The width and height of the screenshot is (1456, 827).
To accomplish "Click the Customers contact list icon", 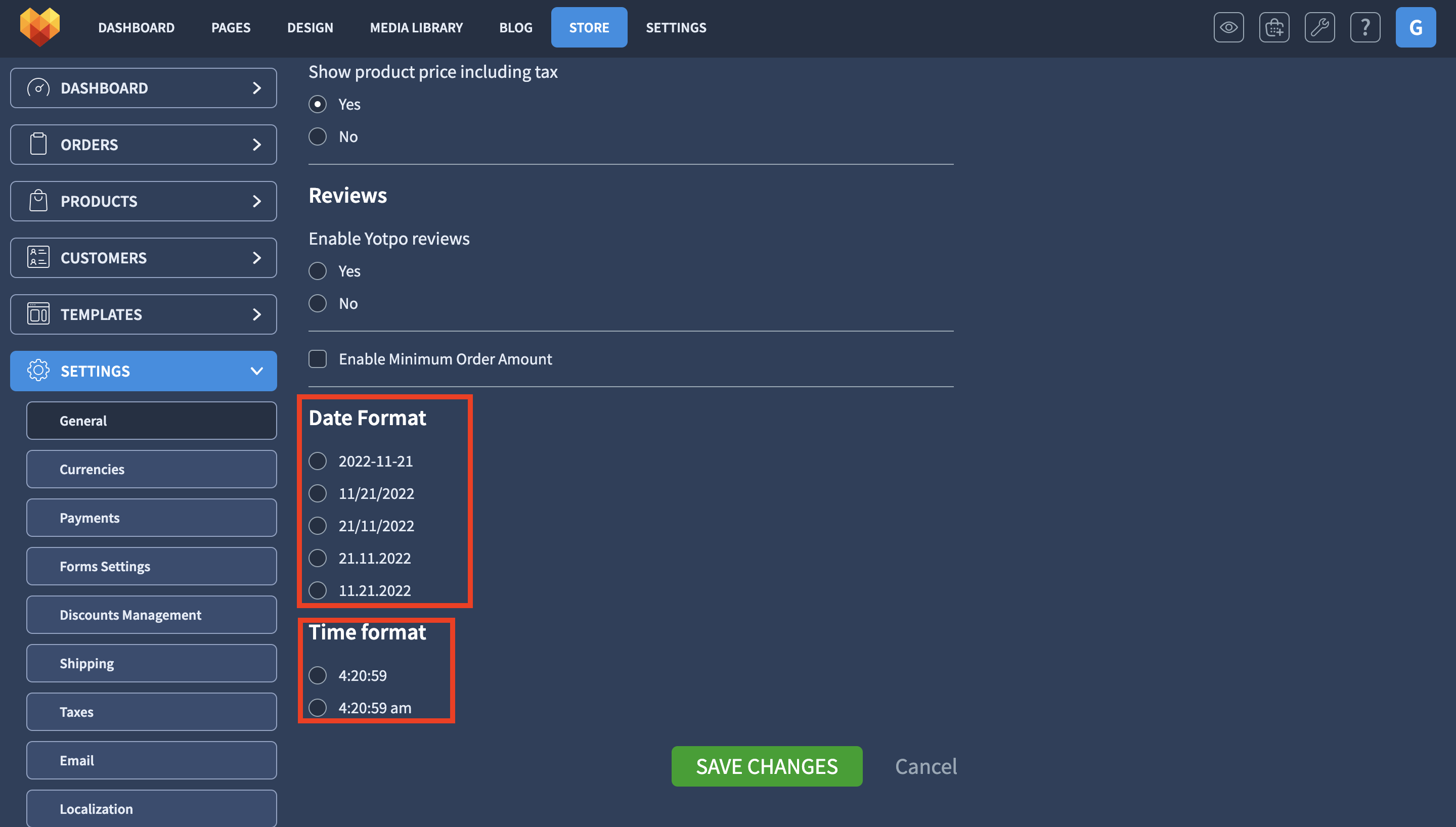I will click(38, 257).
